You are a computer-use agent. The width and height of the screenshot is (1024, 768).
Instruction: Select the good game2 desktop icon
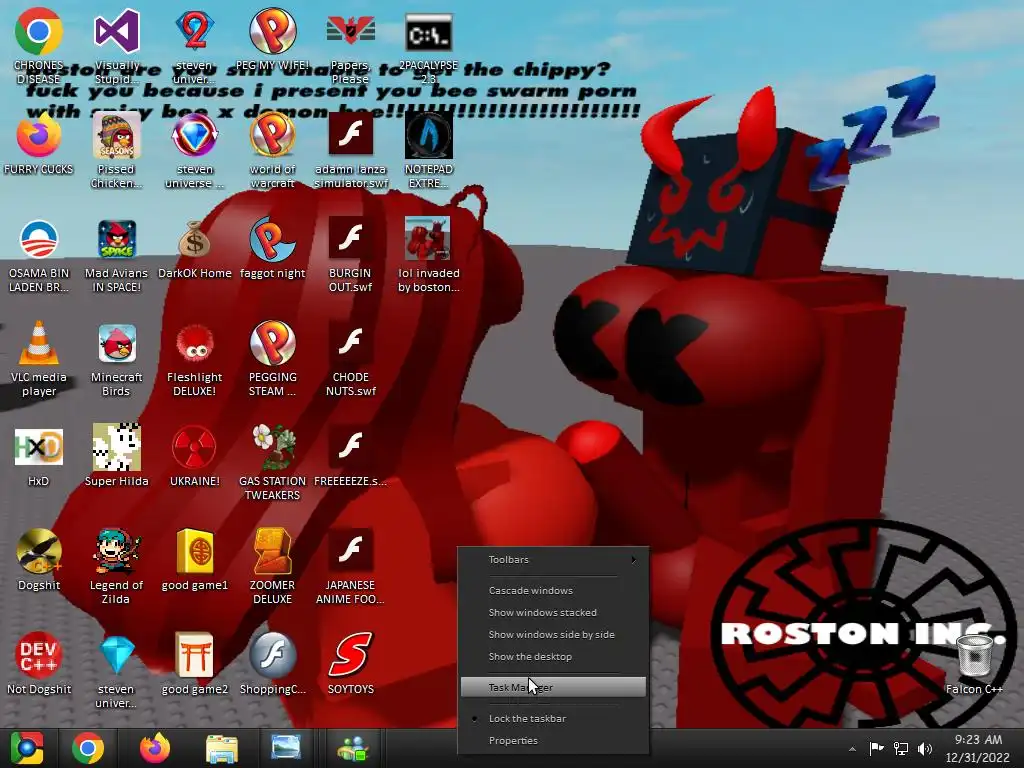click(x=195, y=664)
